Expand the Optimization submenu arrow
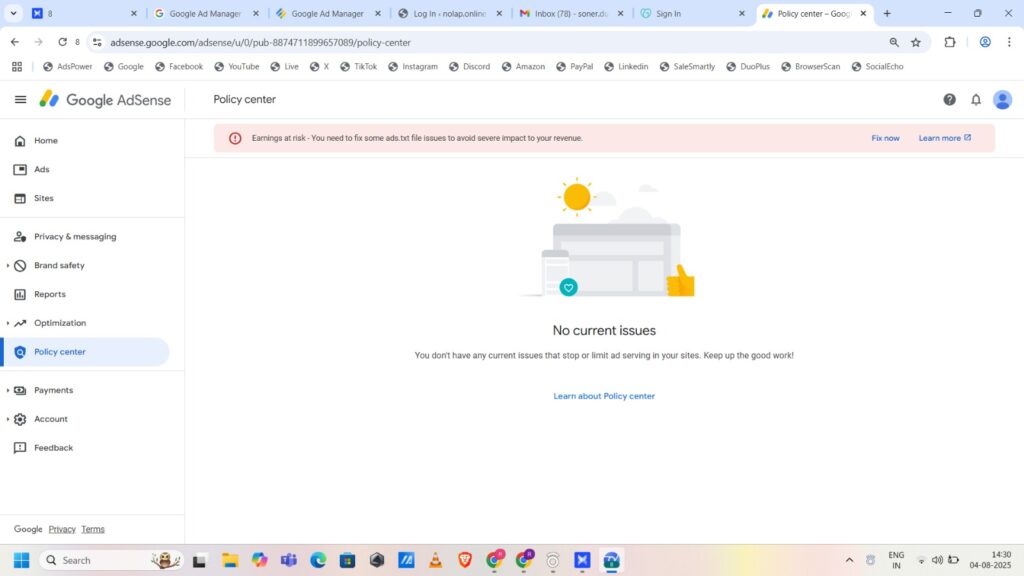The width and height of the screenshot is (1024, 576). coord(7,323)
